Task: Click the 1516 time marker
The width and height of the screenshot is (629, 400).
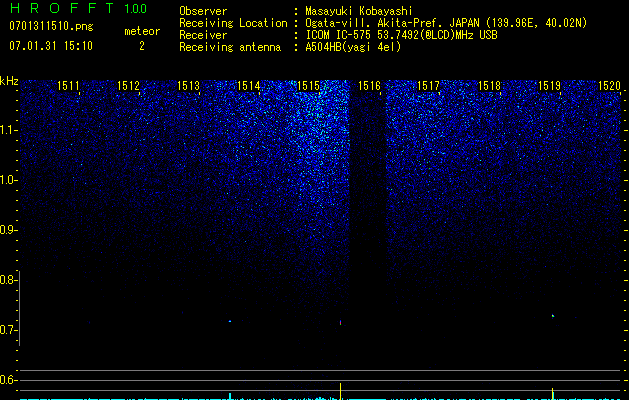Action: tap(369, 86)
